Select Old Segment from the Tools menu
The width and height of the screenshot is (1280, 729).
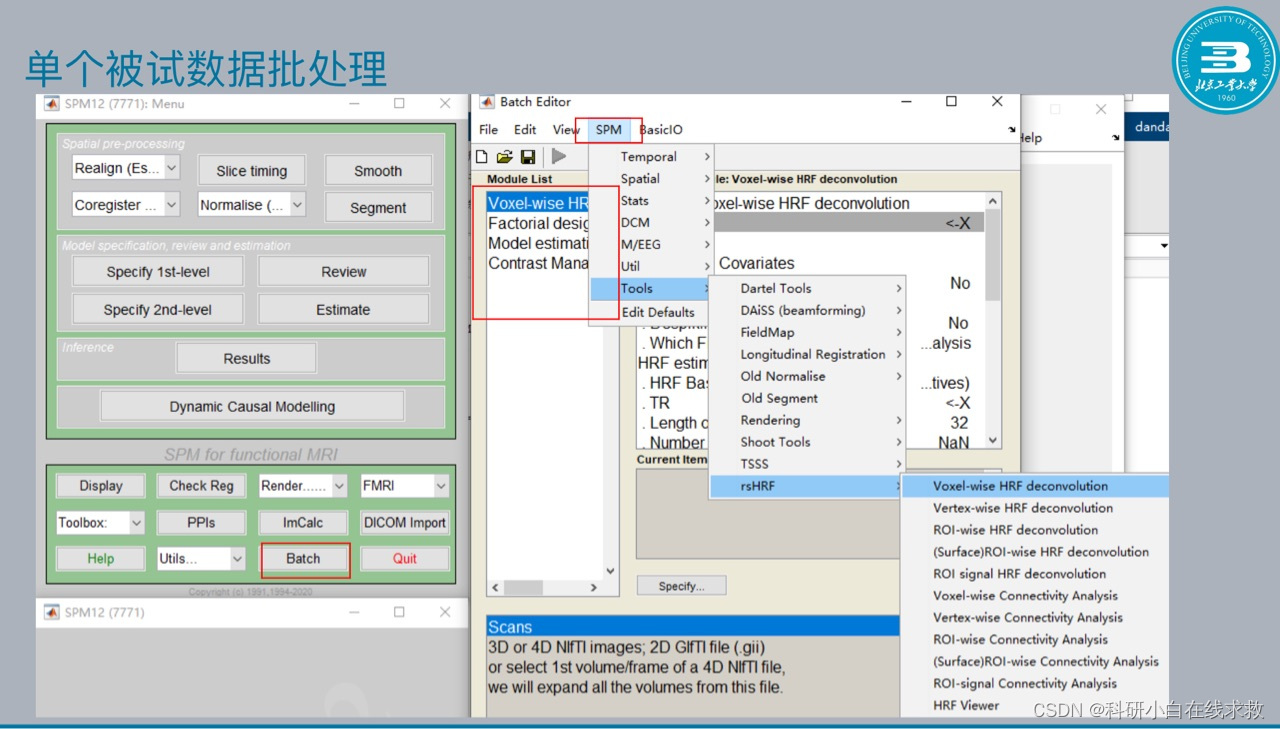click(x=807, y=399)
